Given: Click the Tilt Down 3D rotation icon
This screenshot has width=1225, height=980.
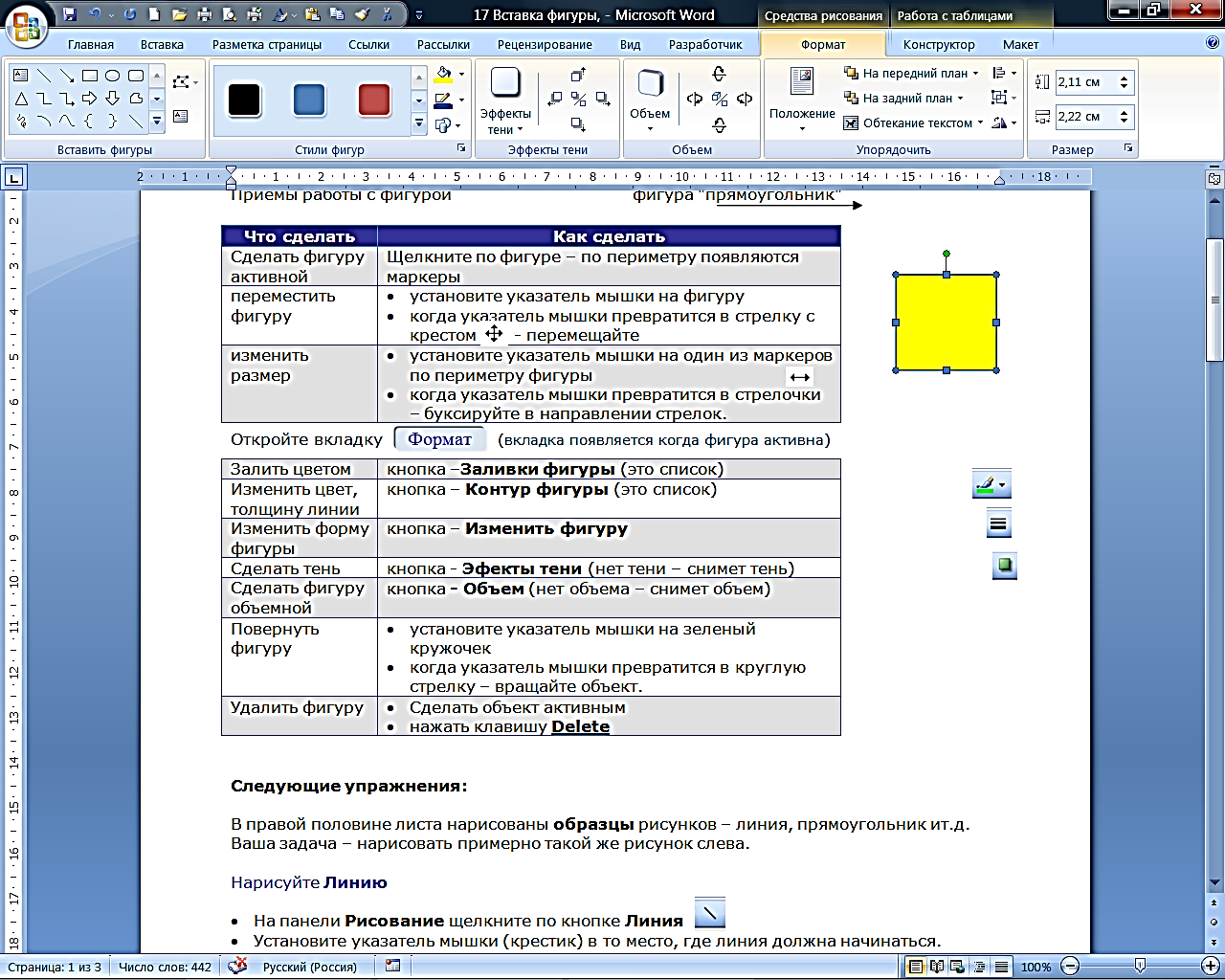Looking at the screenshot, I should [720, 125].
